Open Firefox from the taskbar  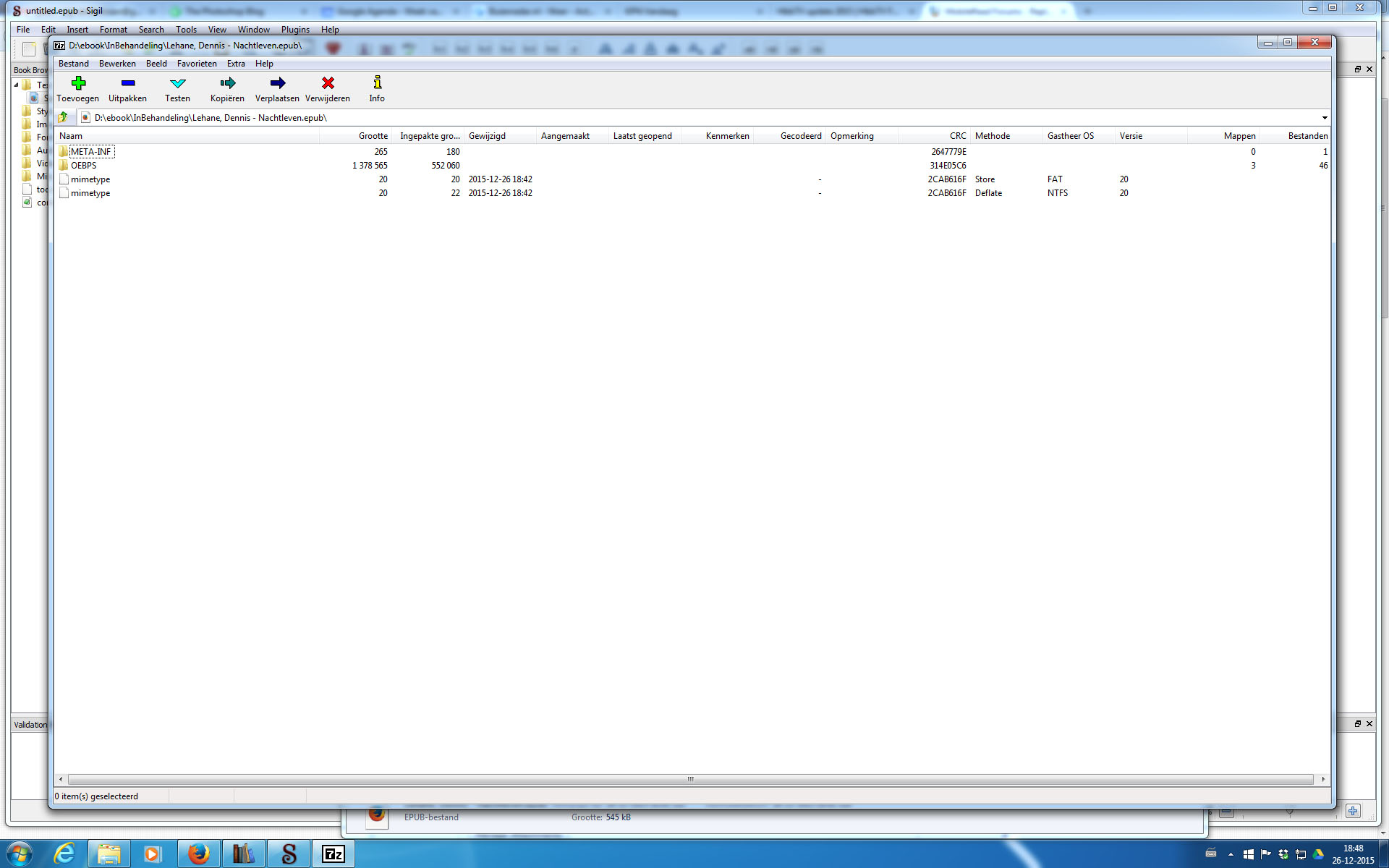click(198, 854)
